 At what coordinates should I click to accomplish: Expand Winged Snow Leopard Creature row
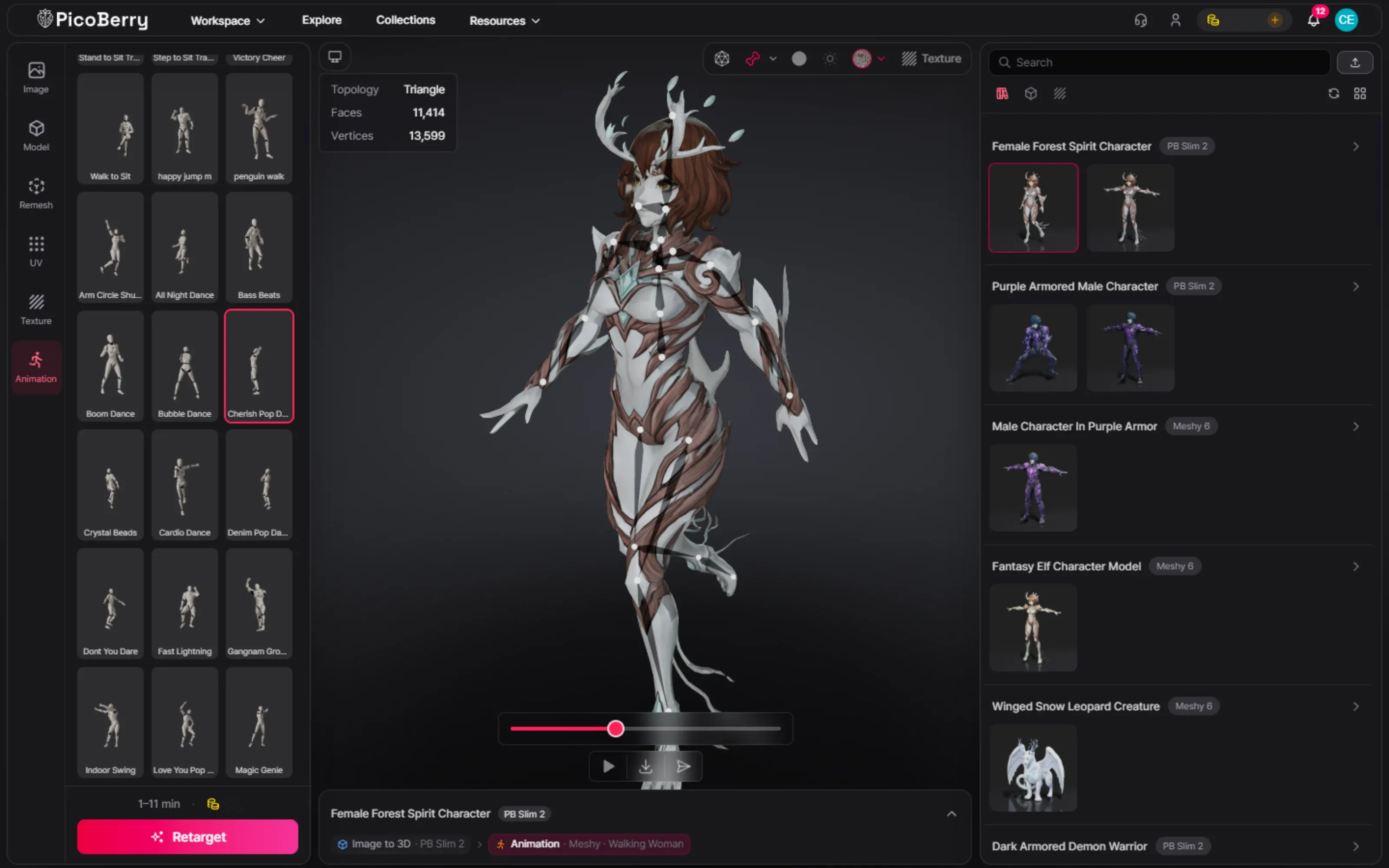1356,707
